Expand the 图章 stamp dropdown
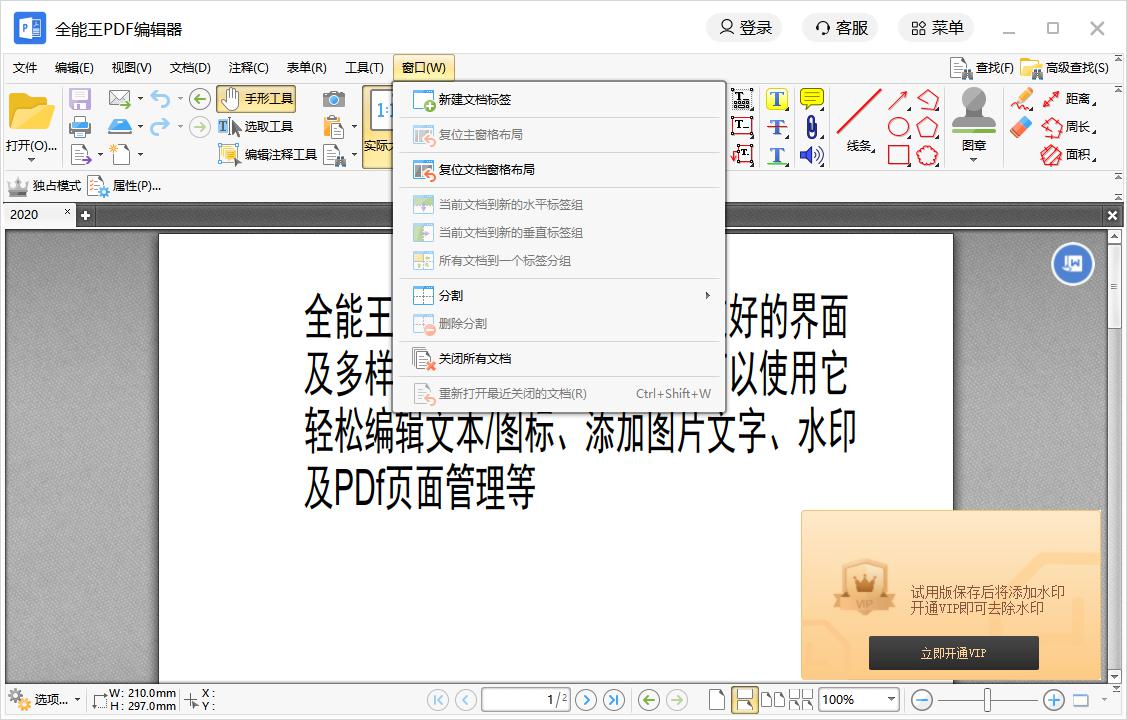The height and width of the screenshot is (720, 1127). pyautogui.click(x=973, y=160)
